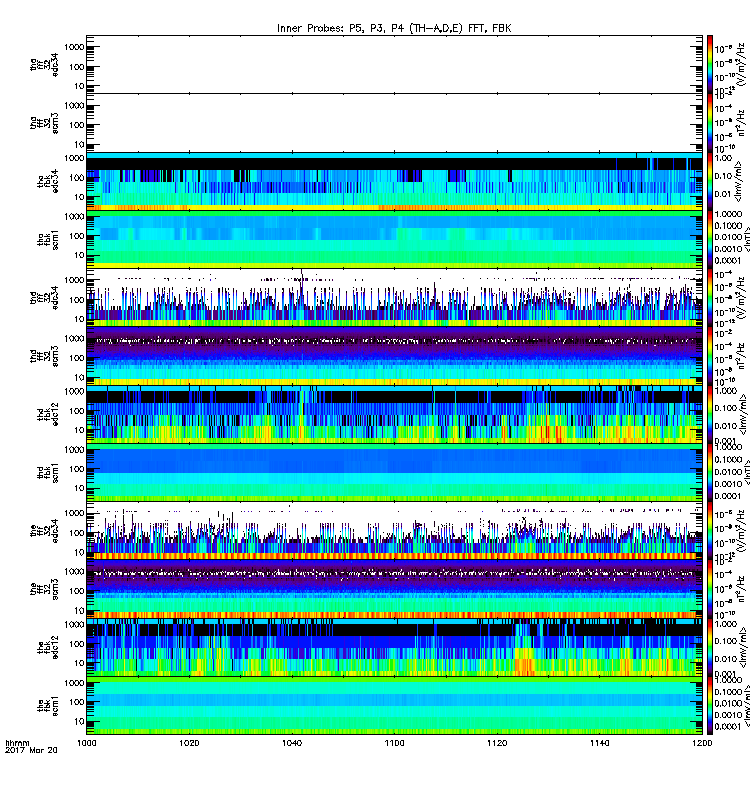The height and width of the screenshot is (800, 750).
Task: Click the '2017 Mar 20' date label
Action: pos(31,750)
